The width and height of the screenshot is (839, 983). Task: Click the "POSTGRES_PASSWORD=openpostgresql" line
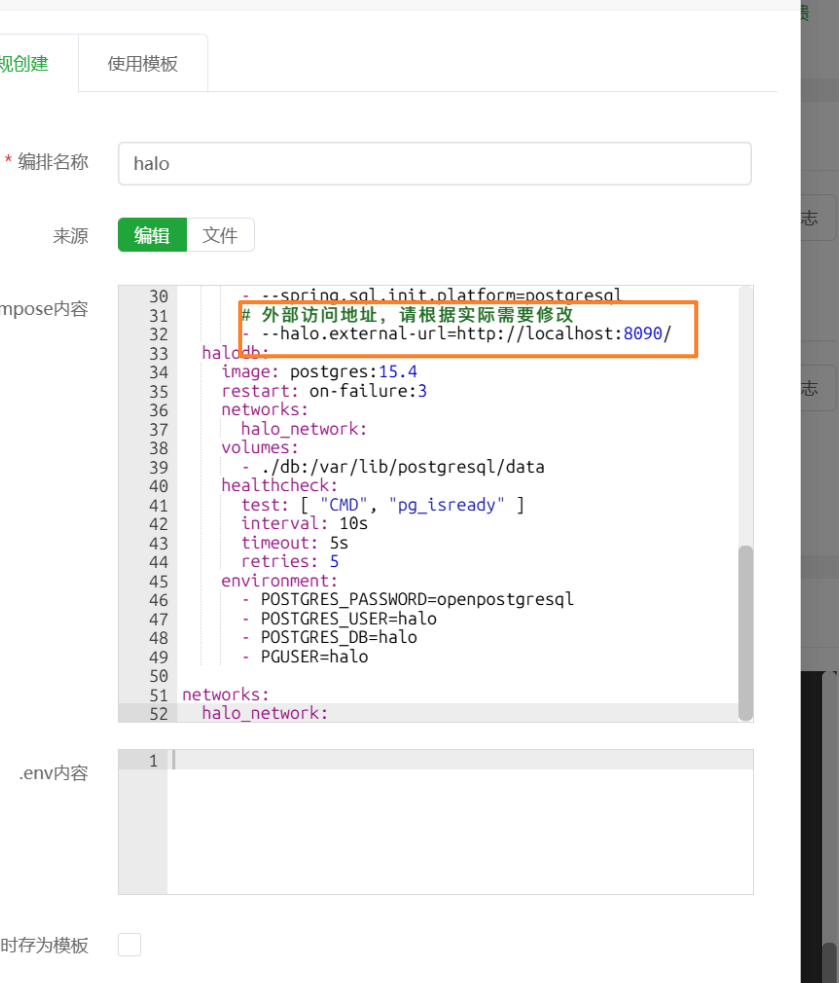click(x=417, y=600)
